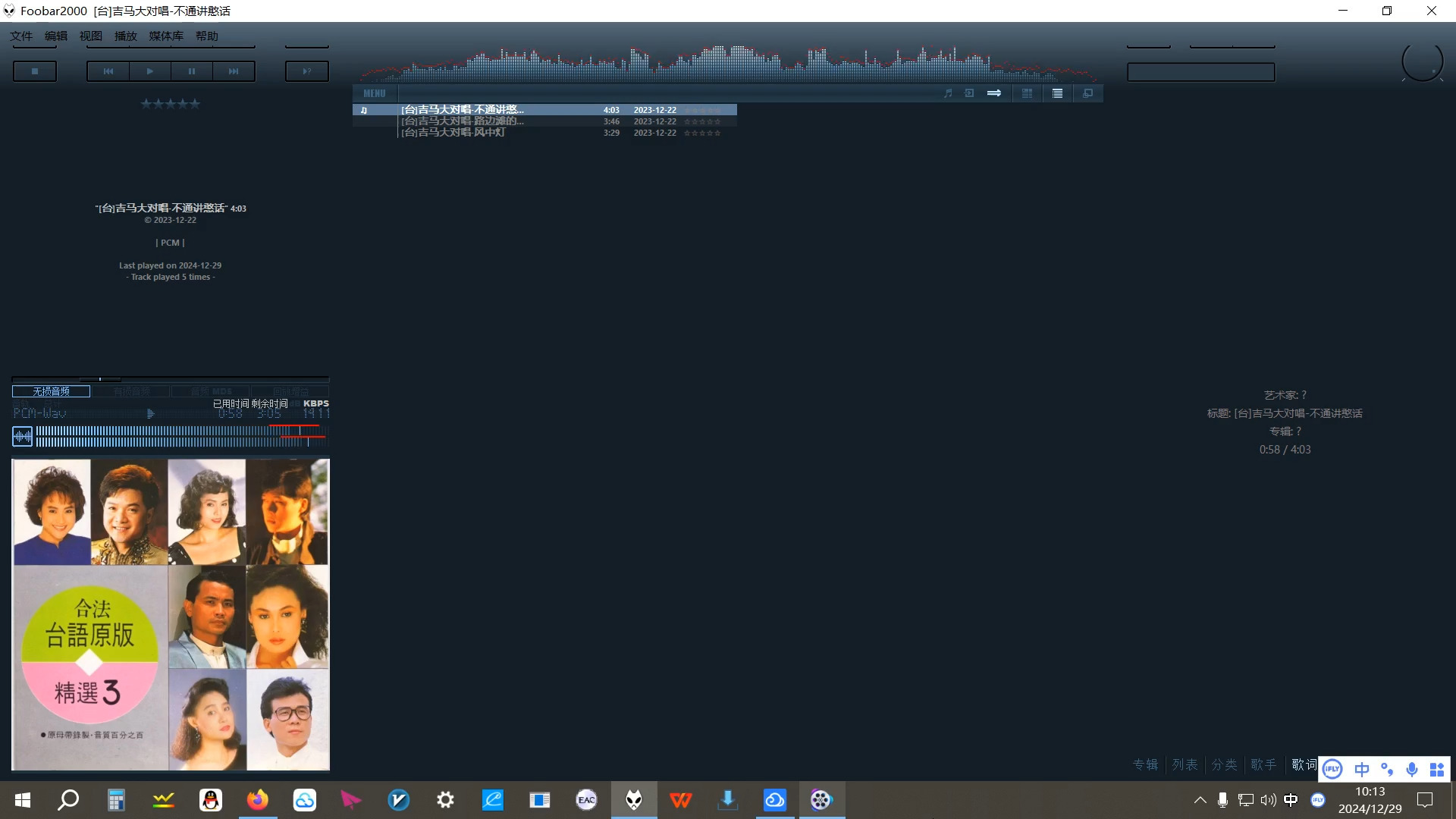Open the 媒体库 menu
The image size is (1456, 819).
coord(166,36)
